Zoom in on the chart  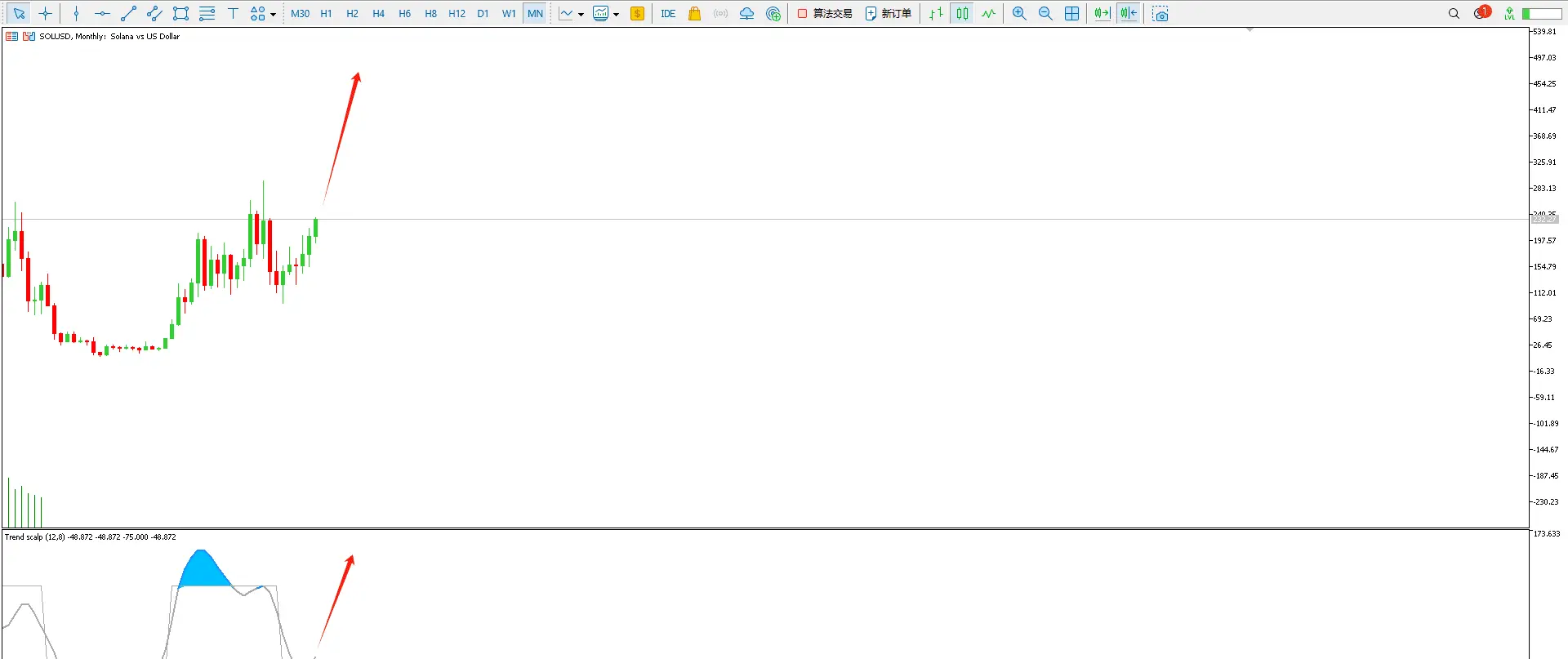(1019, 13)
